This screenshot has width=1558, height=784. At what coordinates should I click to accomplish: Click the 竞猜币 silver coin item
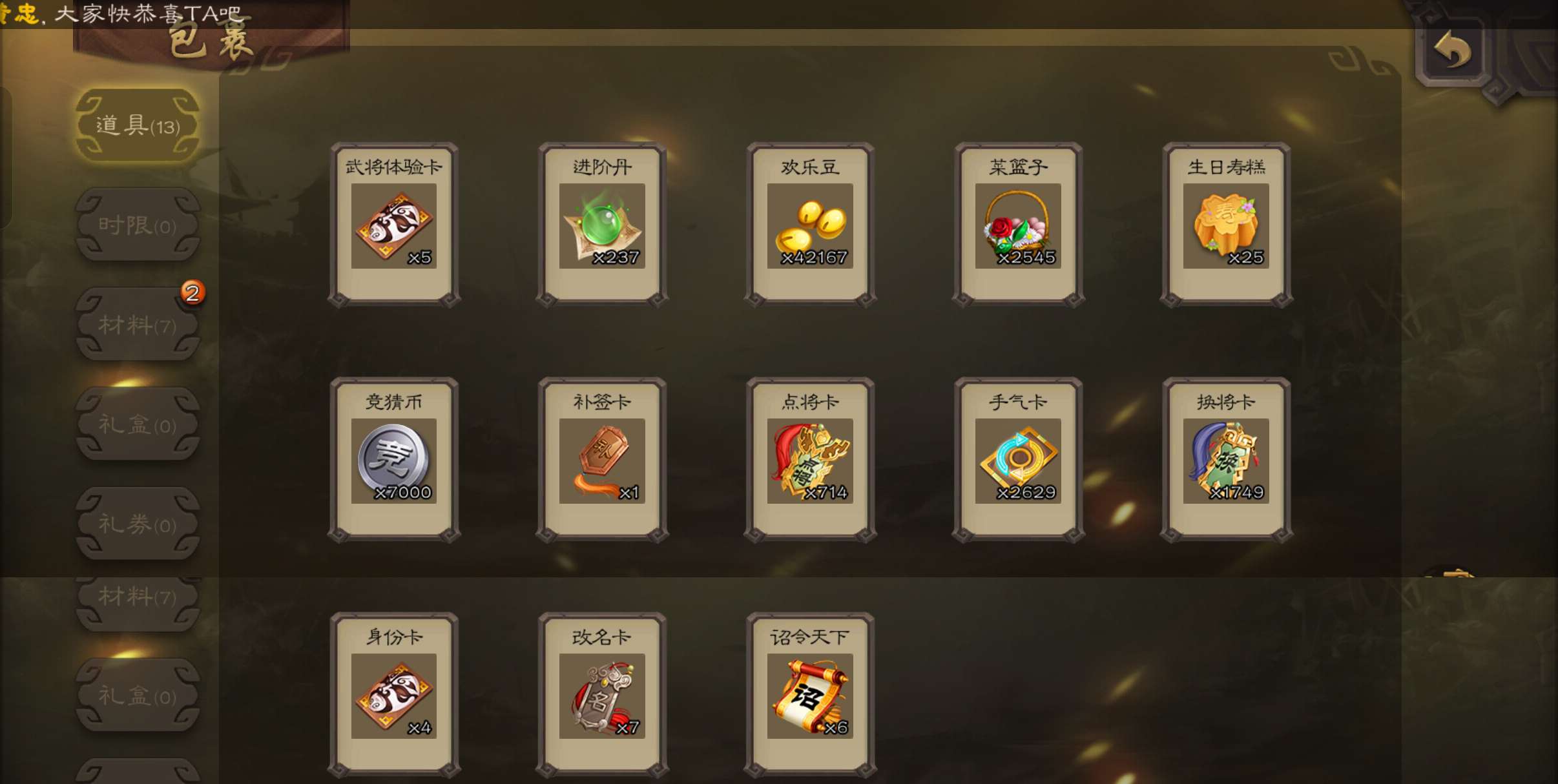(x=394, y=460)
